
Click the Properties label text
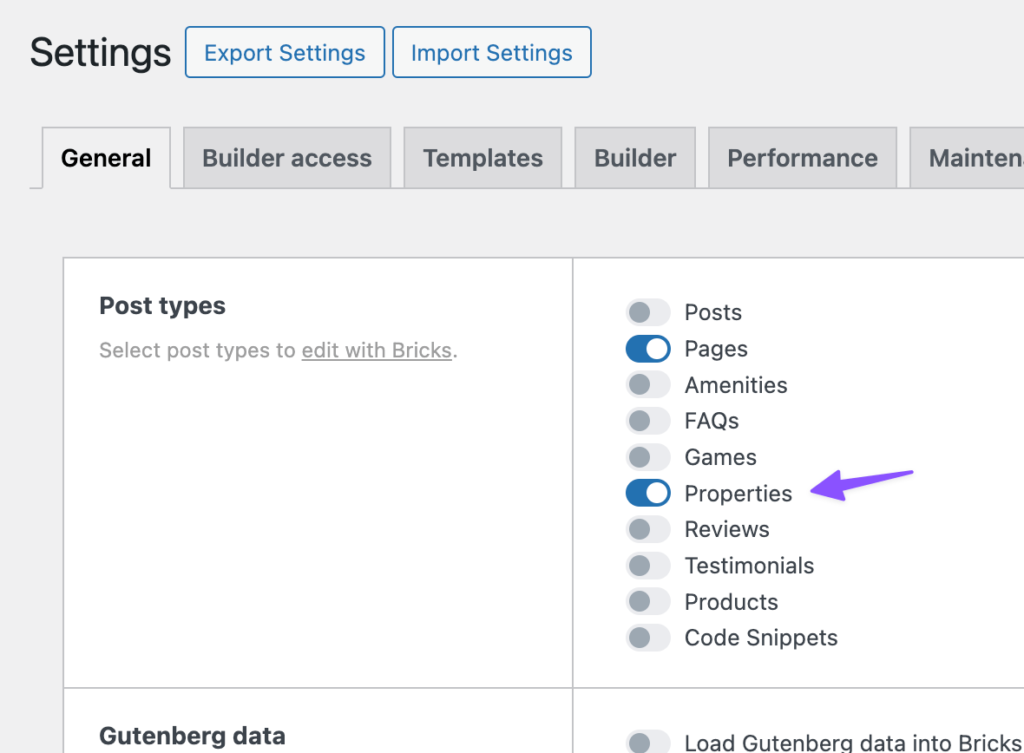(x=738, y=494)
